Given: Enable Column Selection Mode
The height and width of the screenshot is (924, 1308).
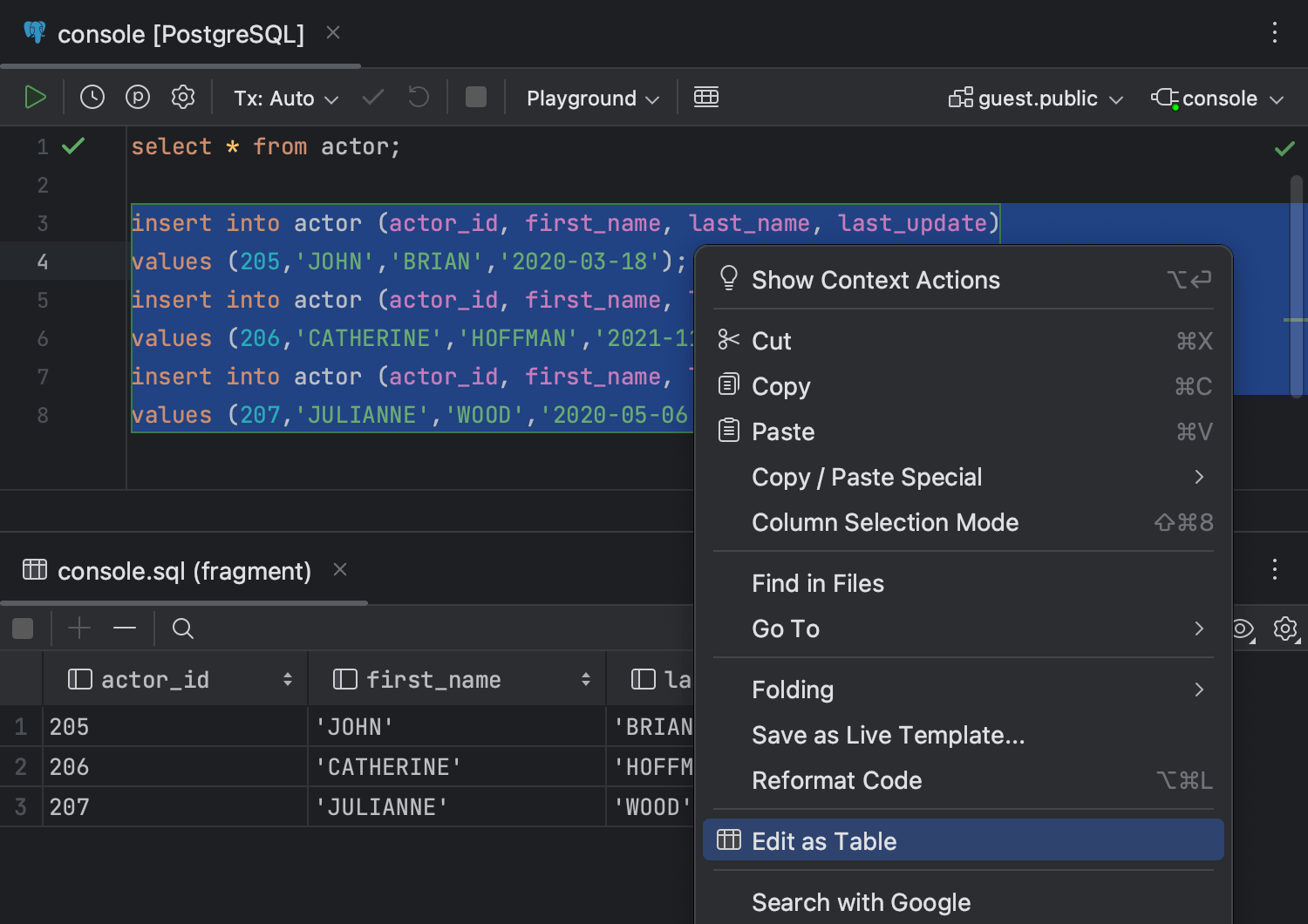Looking at the screenshot, I should 884,522.
